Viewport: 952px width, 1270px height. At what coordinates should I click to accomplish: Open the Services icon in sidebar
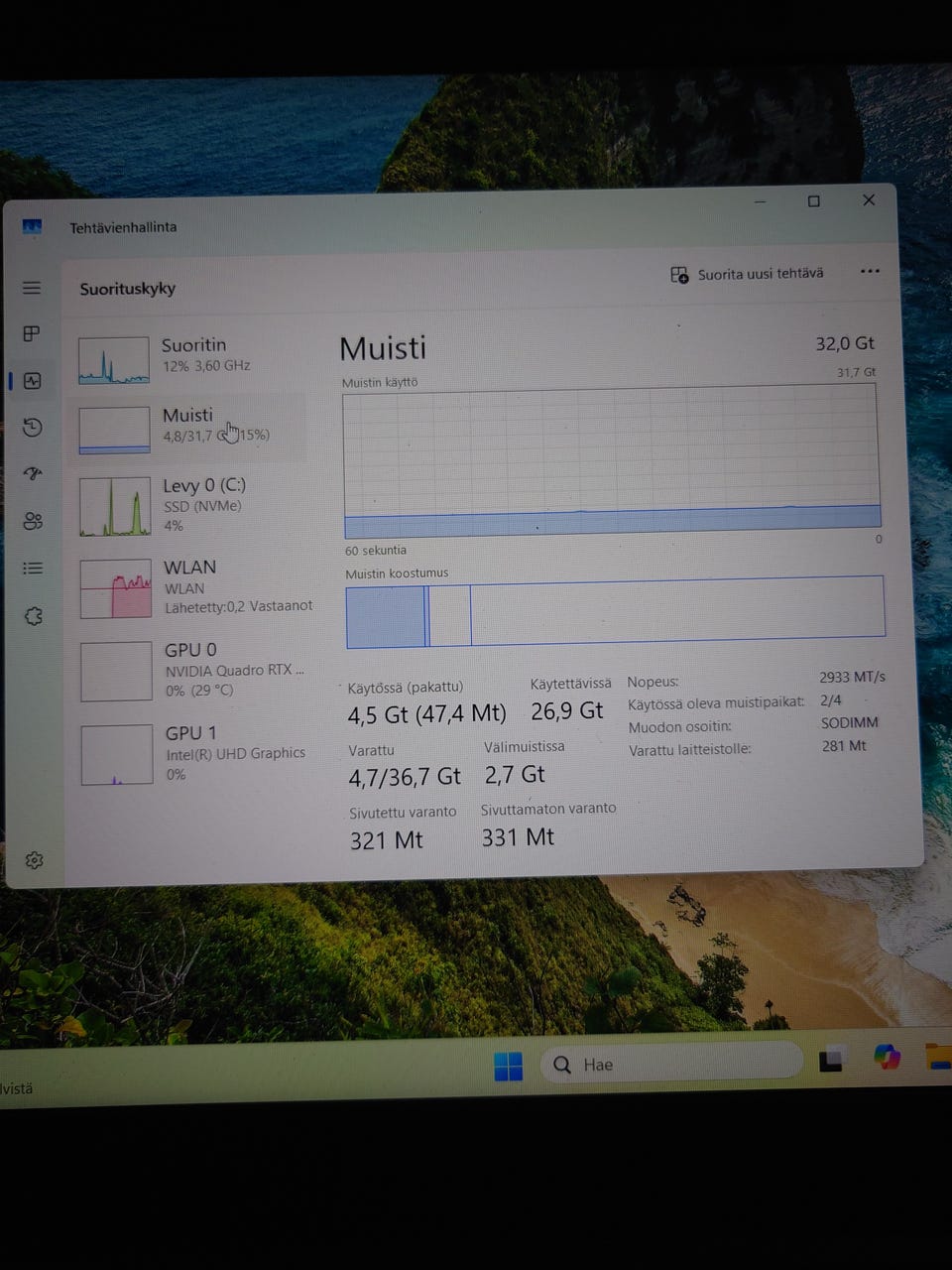click(x=34, y=616)
